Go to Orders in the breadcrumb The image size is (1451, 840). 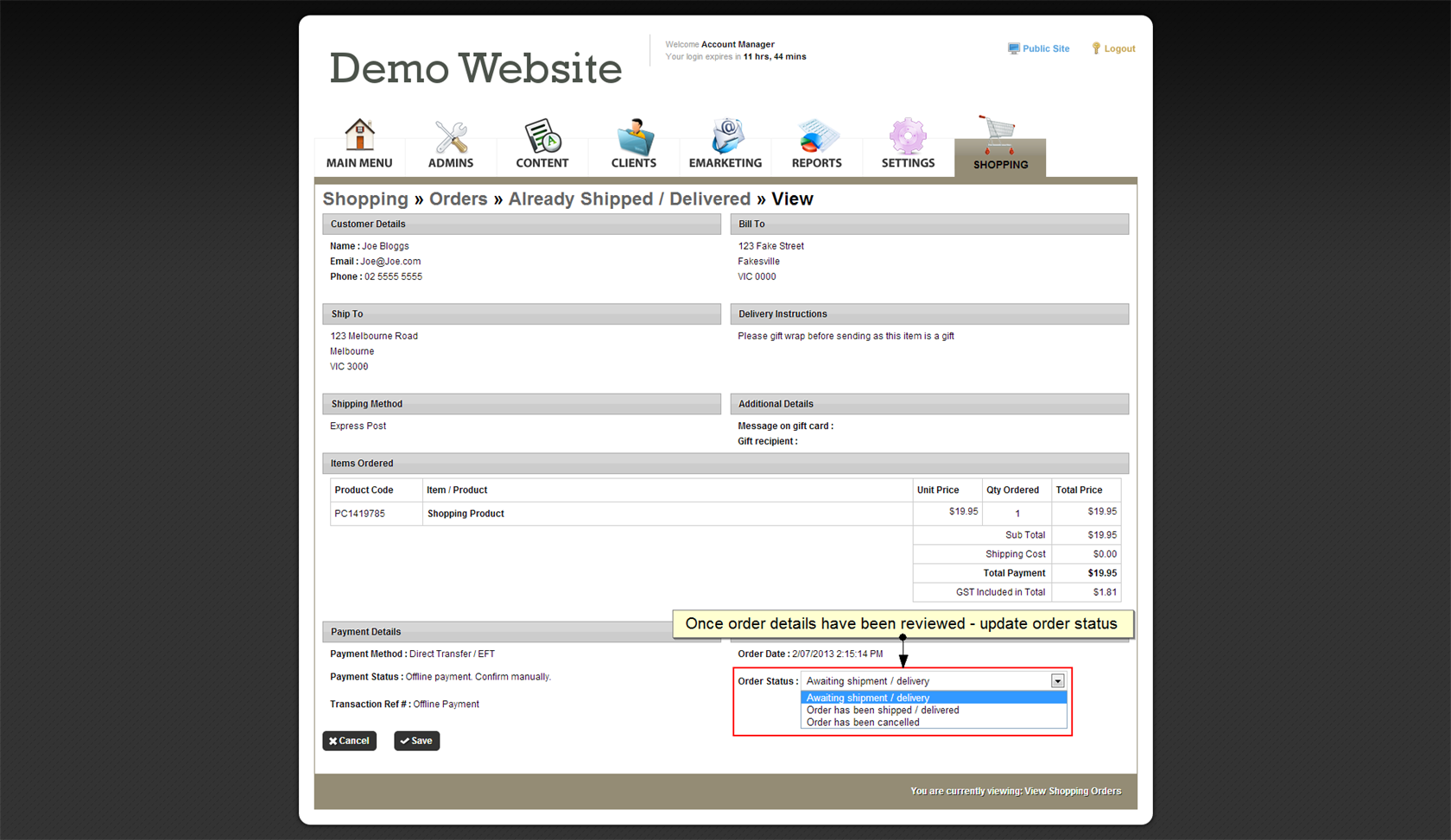458,199
